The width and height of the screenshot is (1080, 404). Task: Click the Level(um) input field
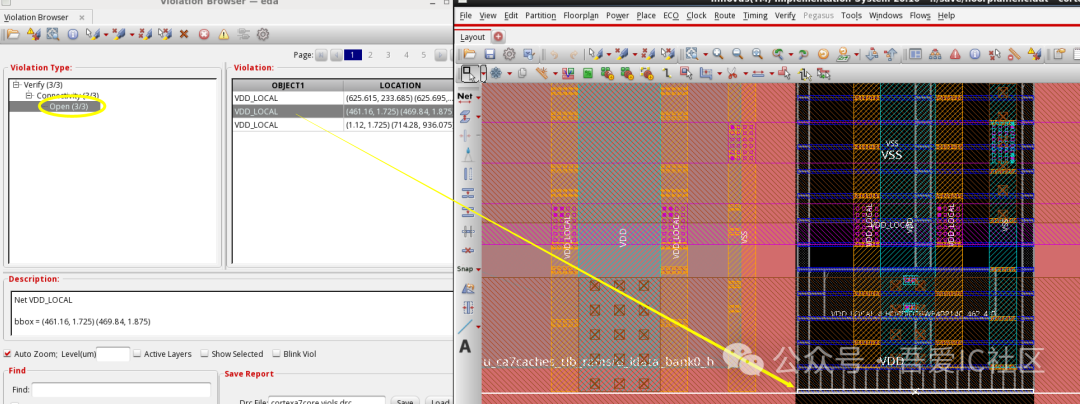coord(113,354)
